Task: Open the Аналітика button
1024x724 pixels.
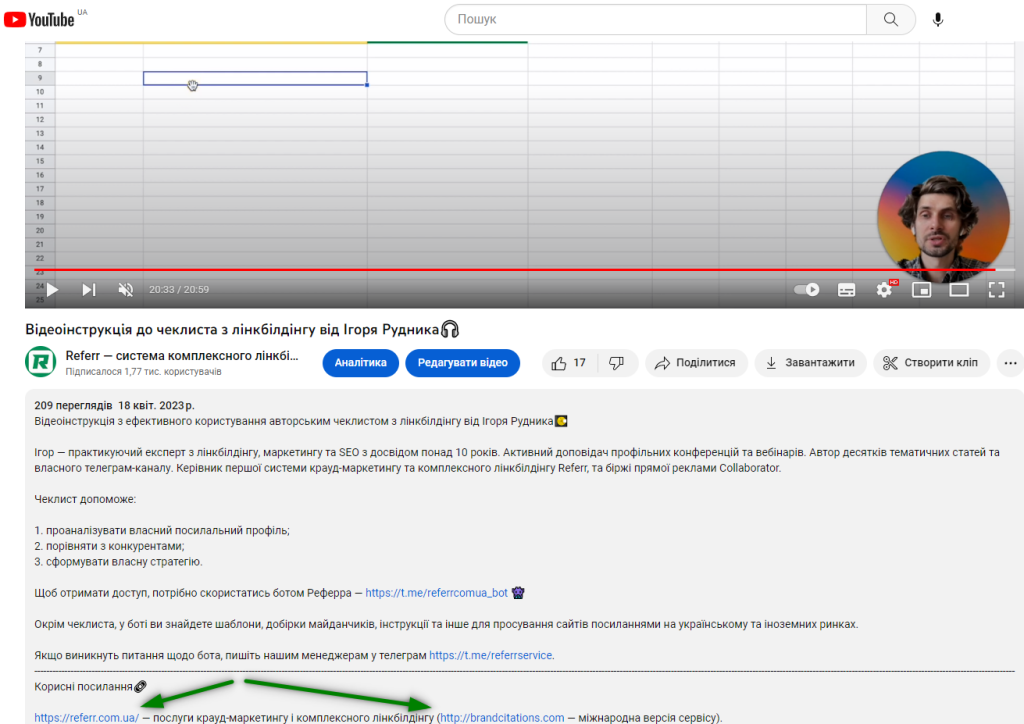Action: pos(361,363)
